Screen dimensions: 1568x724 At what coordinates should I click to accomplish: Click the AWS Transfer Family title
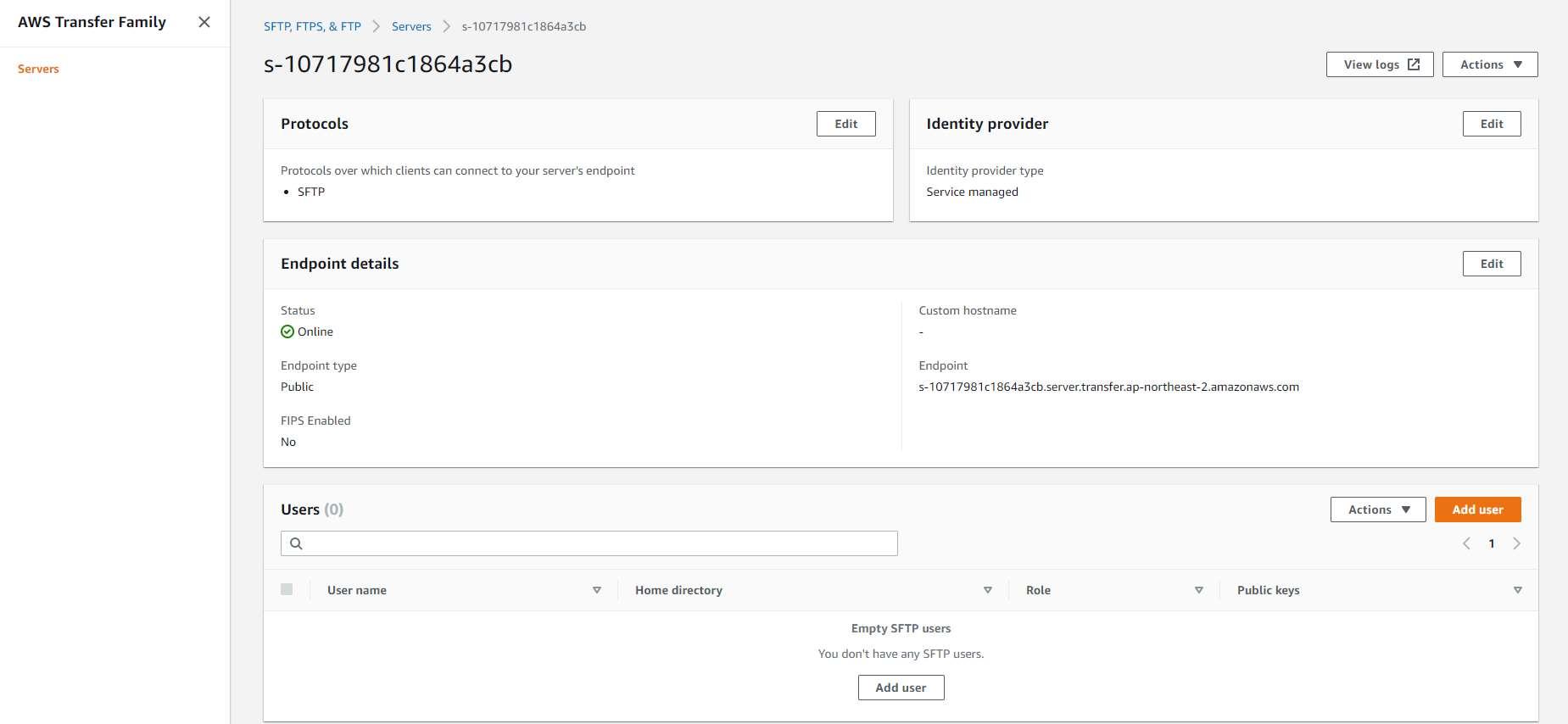pos(92,22)
